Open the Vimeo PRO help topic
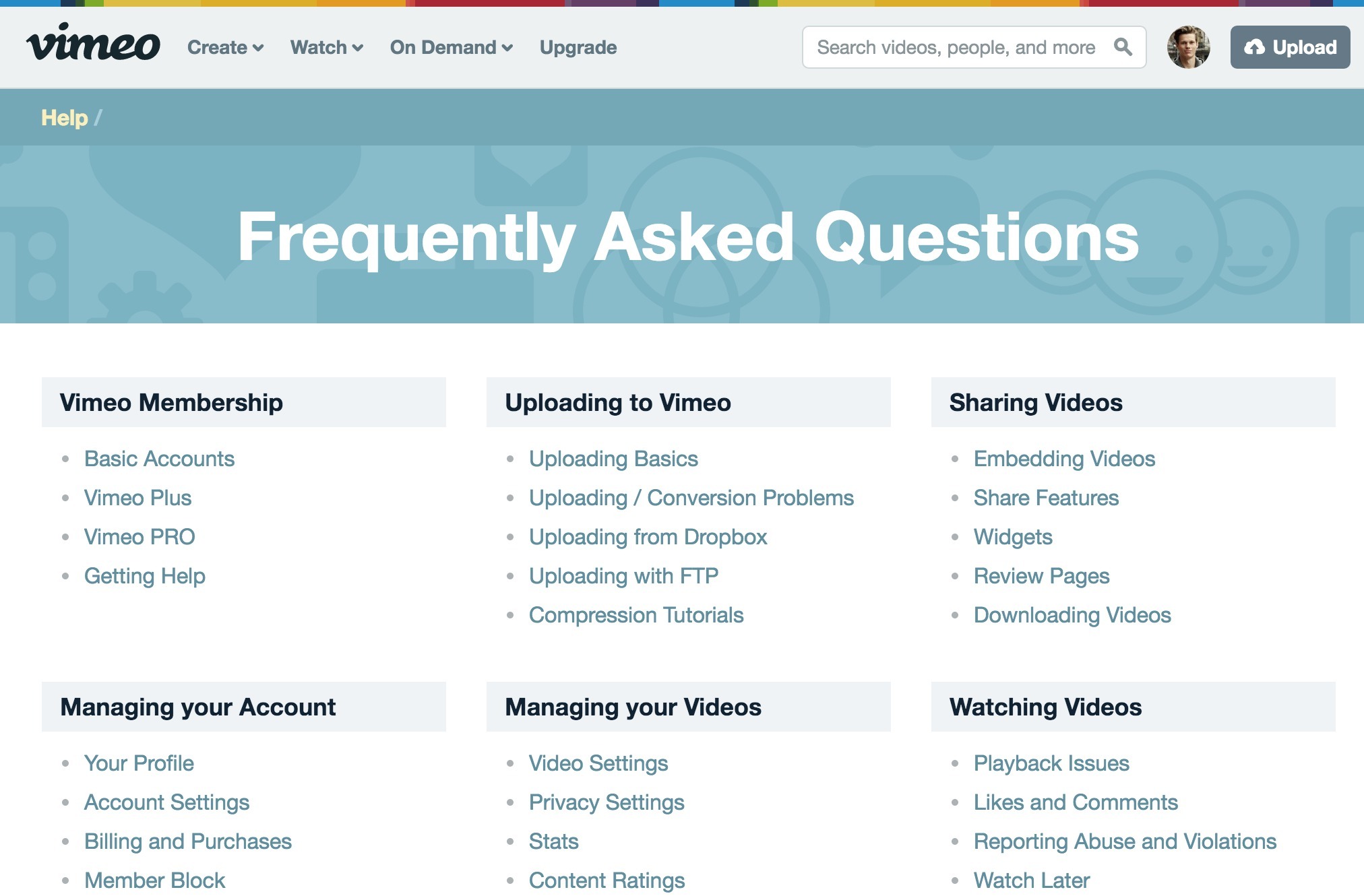 [x=139, y=537]
